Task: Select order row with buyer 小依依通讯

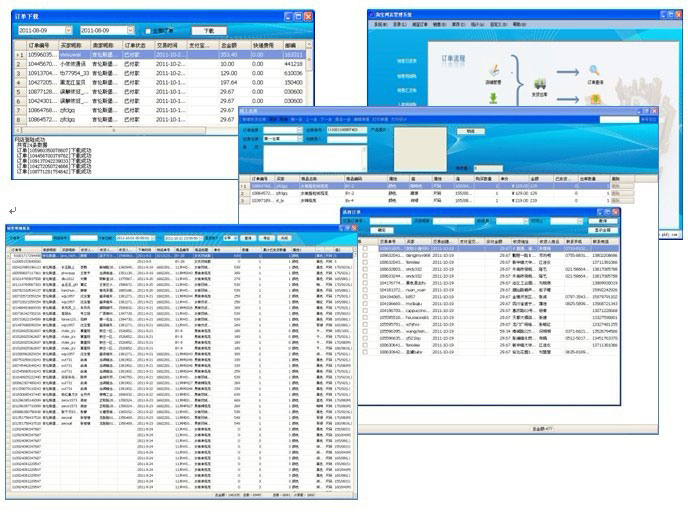Action: pyautogui.click(x=161, y=64)
